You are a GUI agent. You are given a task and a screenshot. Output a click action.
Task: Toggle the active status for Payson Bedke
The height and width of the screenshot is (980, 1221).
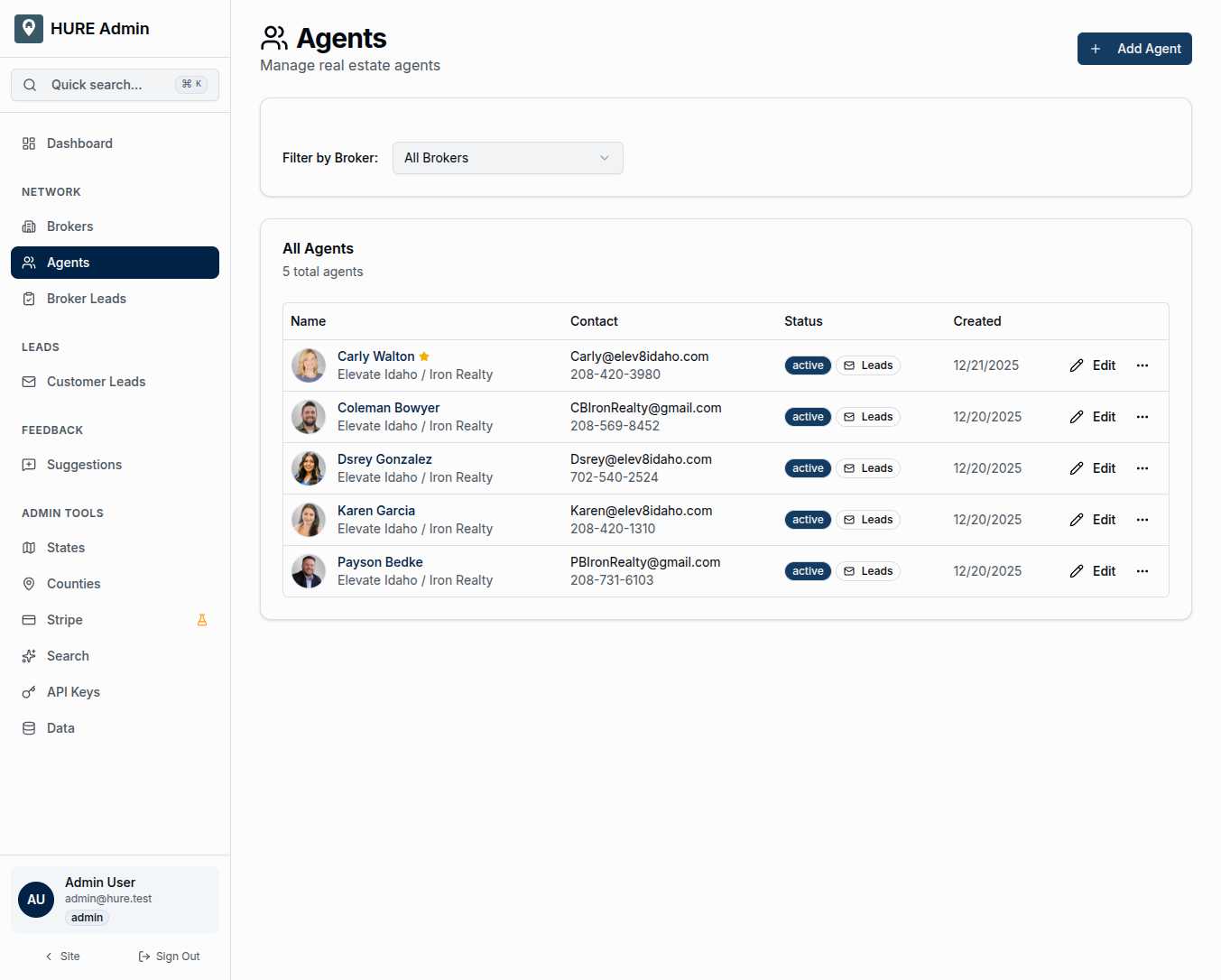point(808,570)
